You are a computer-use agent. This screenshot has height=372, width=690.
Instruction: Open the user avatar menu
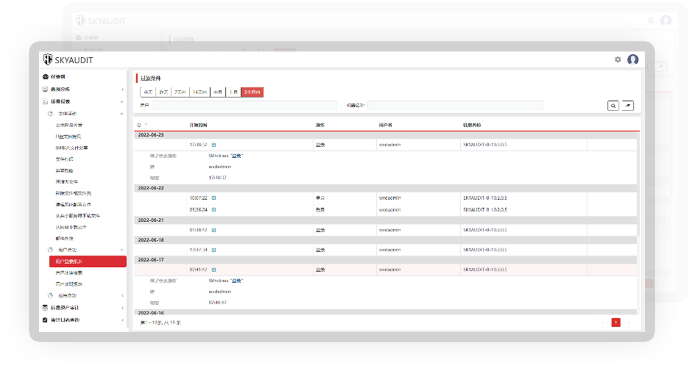[633, 59]
